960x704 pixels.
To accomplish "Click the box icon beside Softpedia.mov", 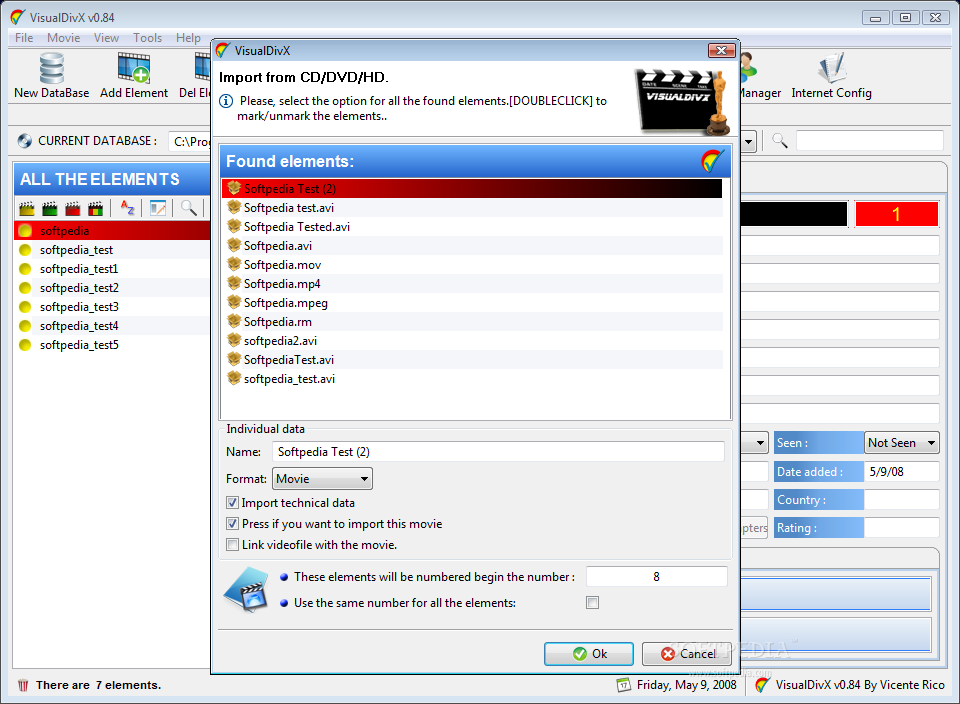I will coord(234,264).
